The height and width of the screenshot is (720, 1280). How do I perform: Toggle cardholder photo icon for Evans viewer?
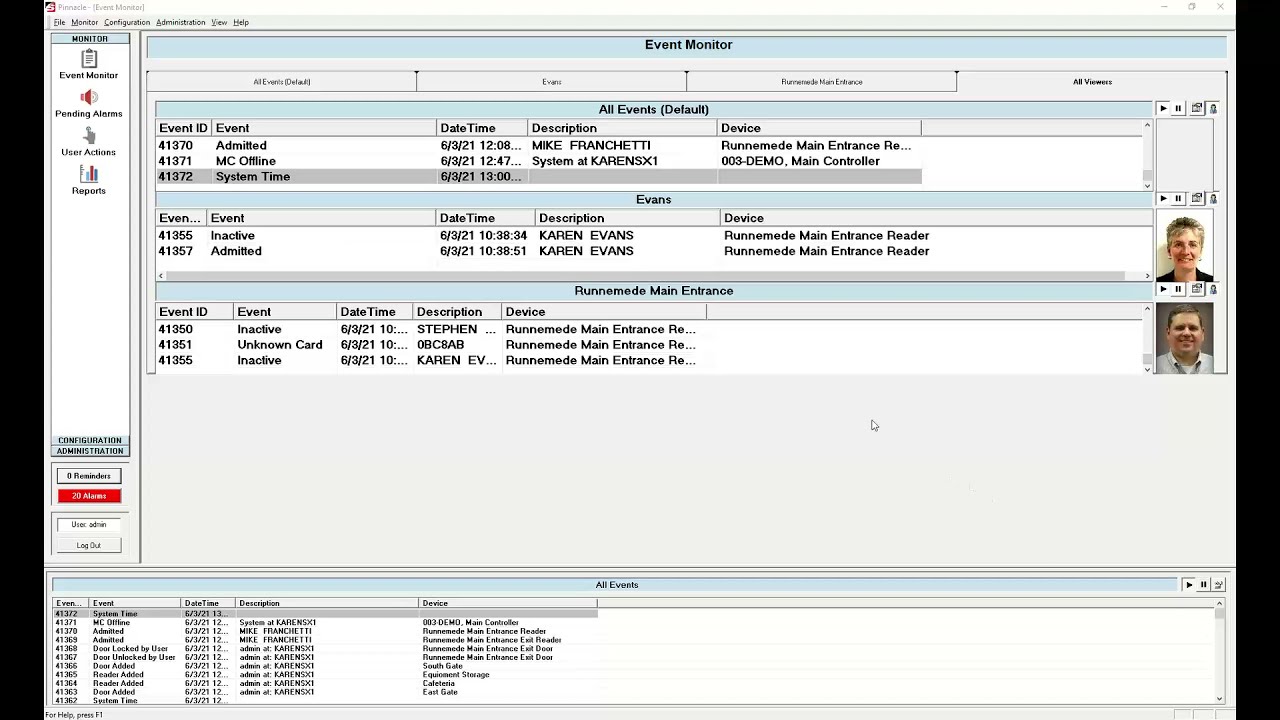click(x=1213, y=199)
